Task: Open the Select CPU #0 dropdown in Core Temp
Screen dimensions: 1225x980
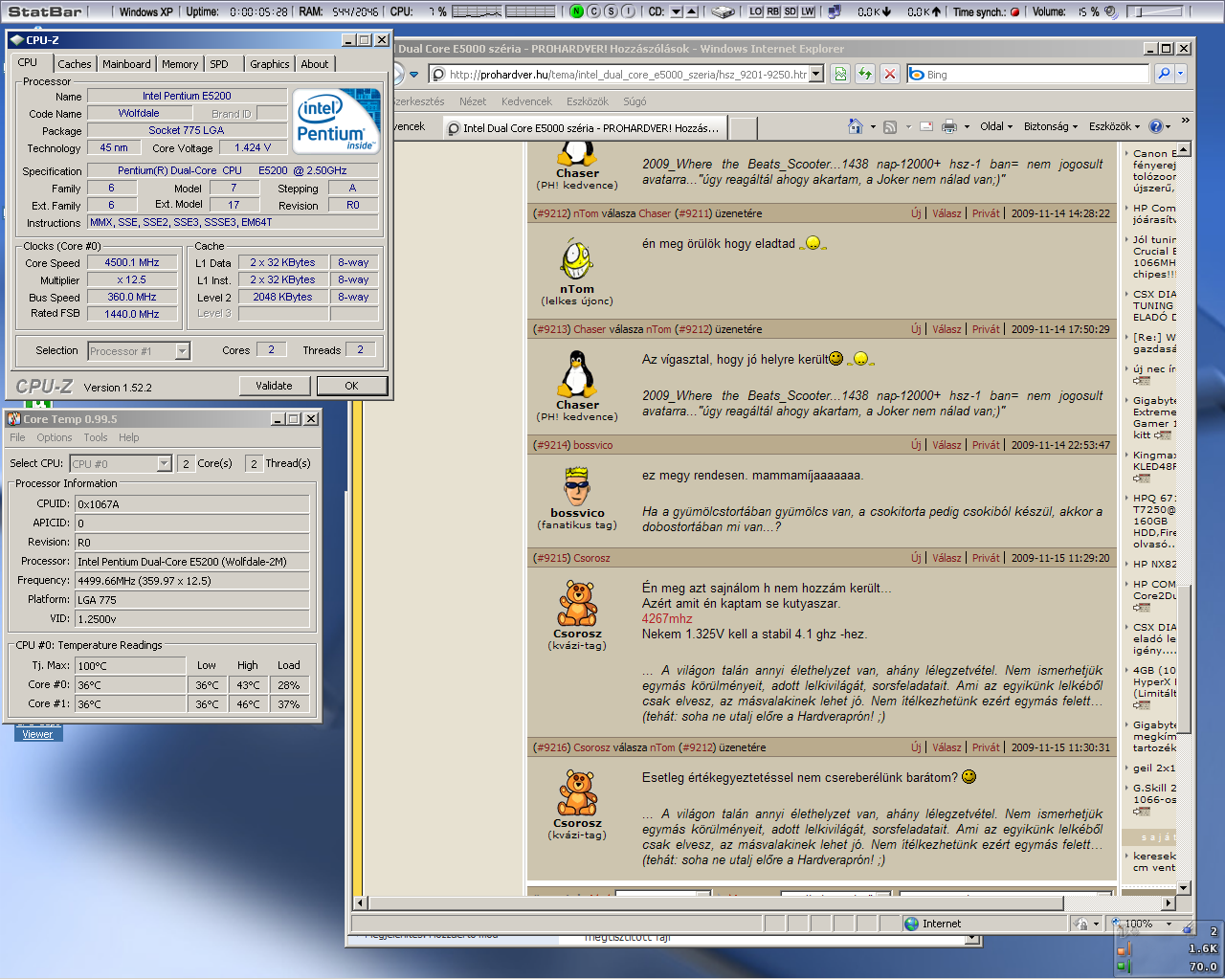Action: tap(121, 464)
